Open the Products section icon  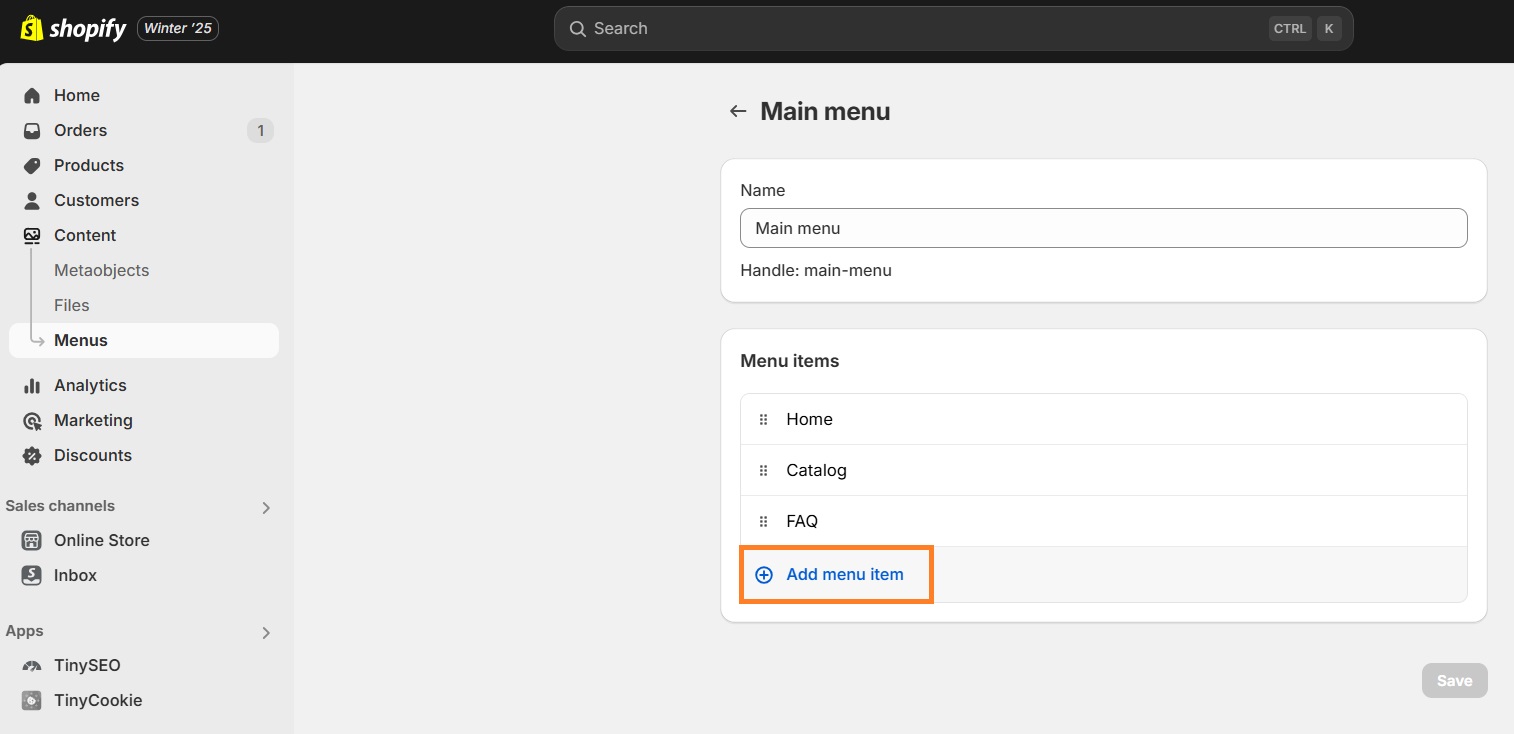tap(33, 165)
